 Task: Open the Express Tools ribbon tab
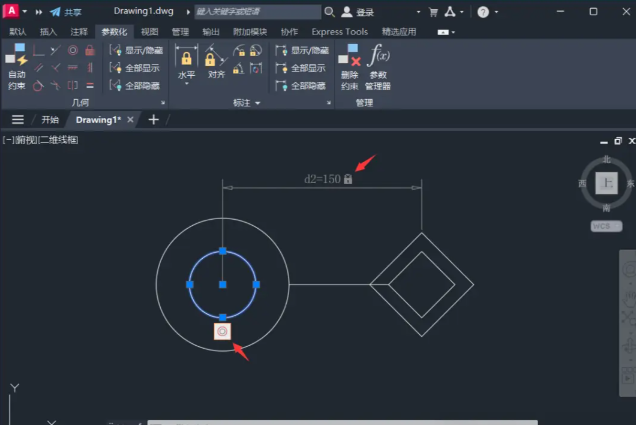(339, 32)
